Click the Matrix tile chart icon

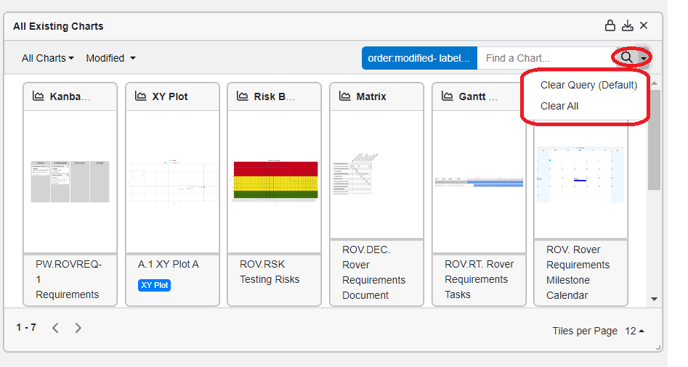pyautogui.click(x=344, y=96)
